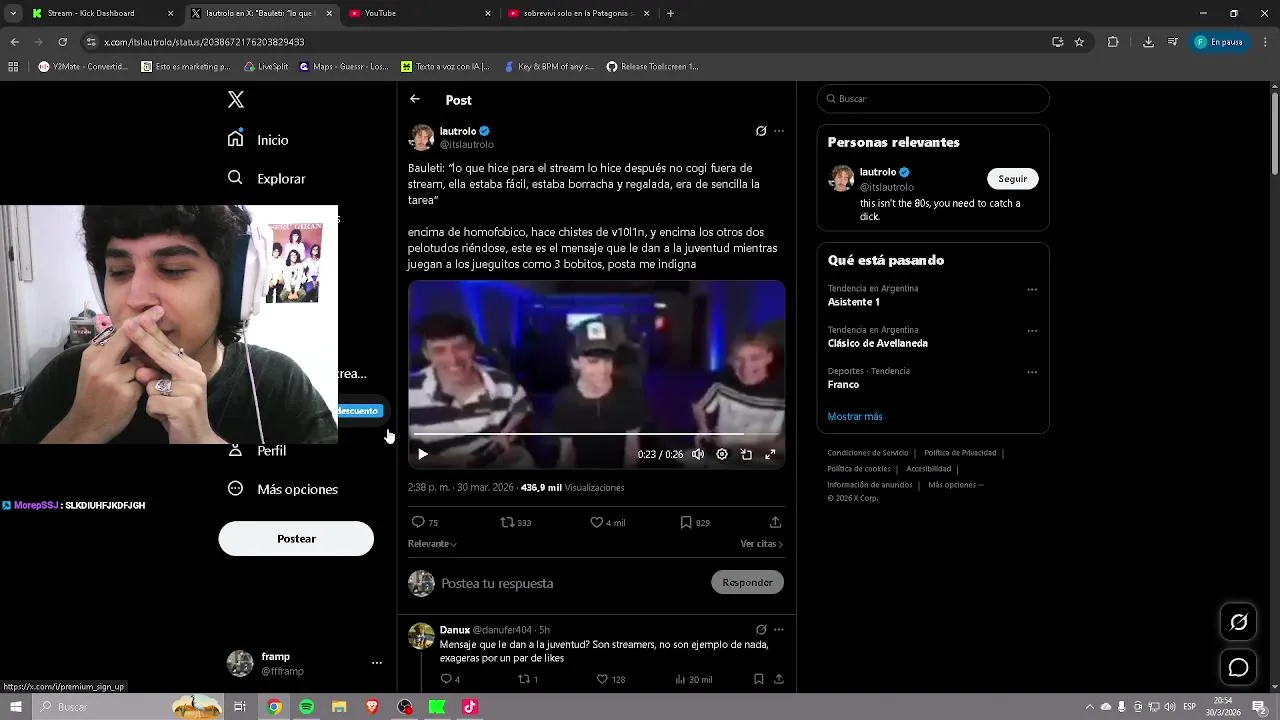Open Grok icon on lautrolo's post
The image size is (1280, 720).
click(761, 131)
